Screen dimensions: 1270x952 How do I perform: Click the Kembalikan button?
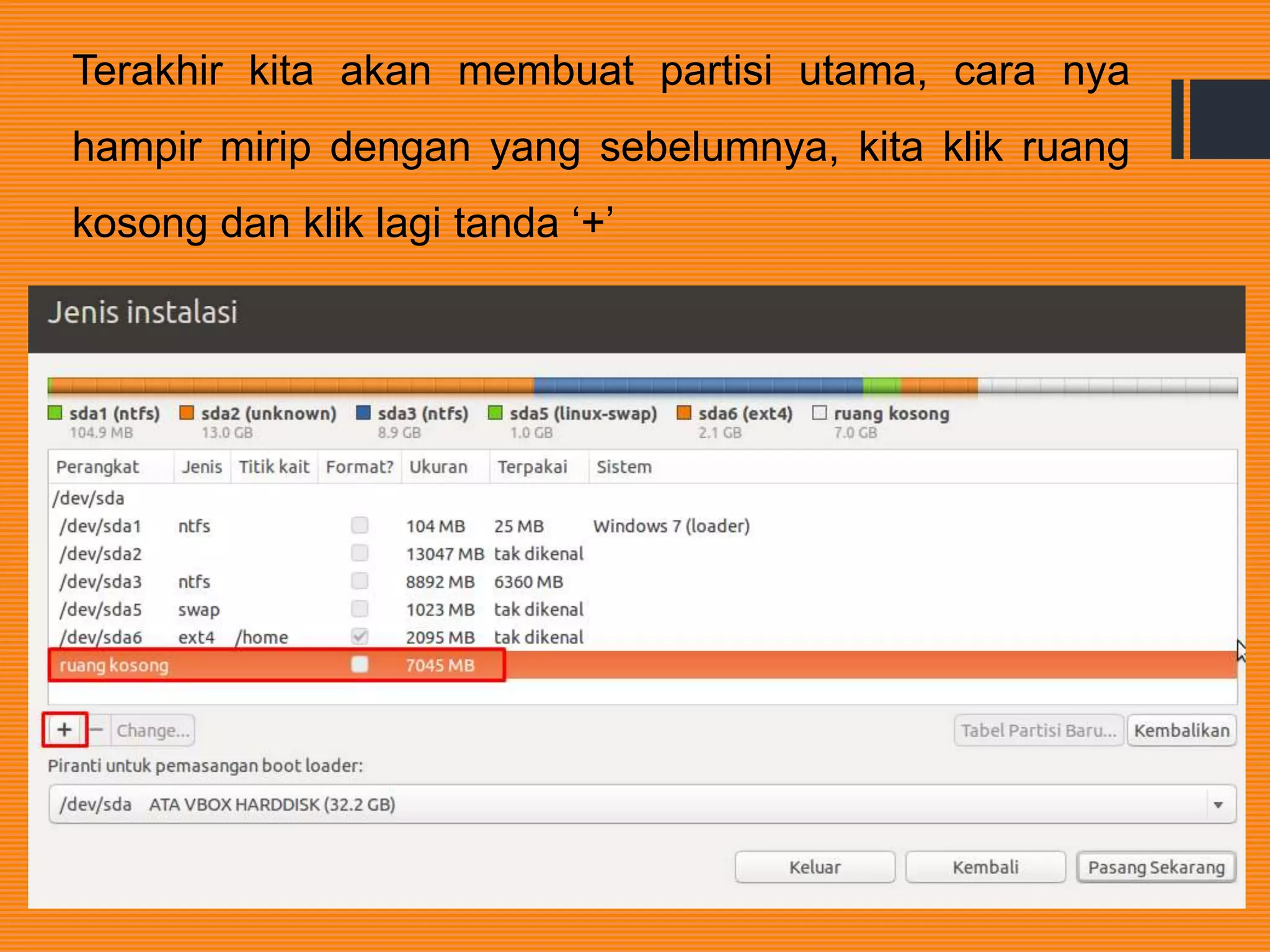pyautogui.click(x=1181, y=730)
